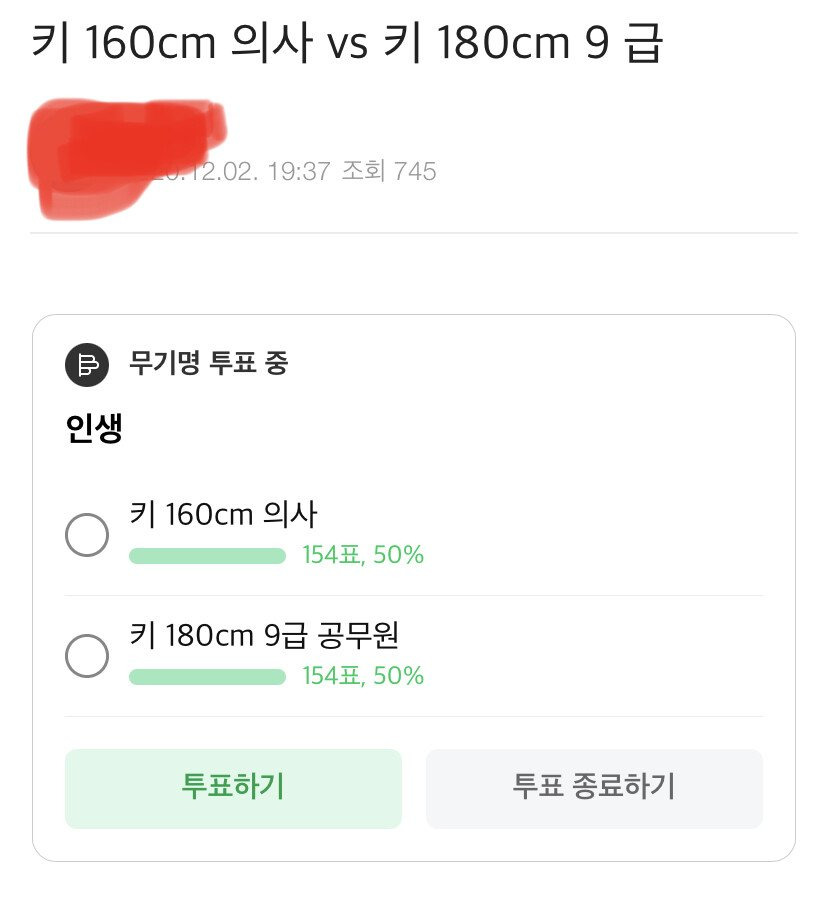Click the 조회 745 view count

coord(389,171)
